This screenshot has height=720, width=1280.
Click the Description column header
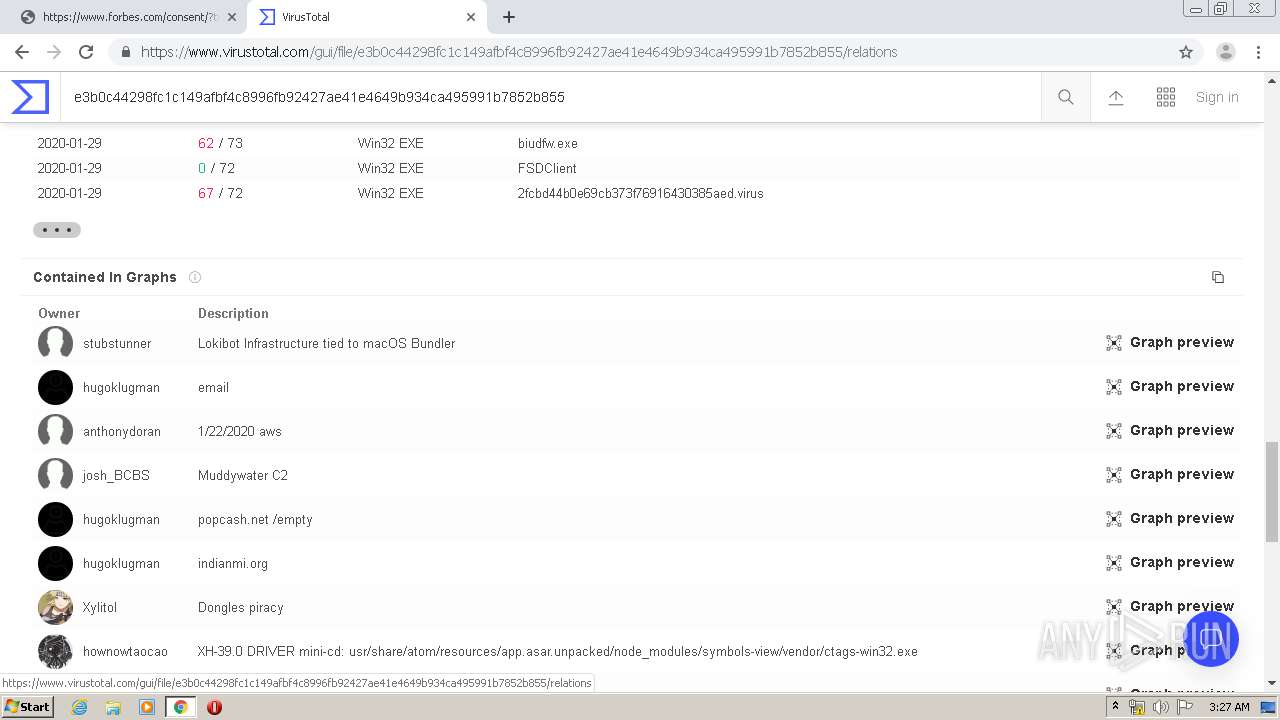tap(233, 313)
